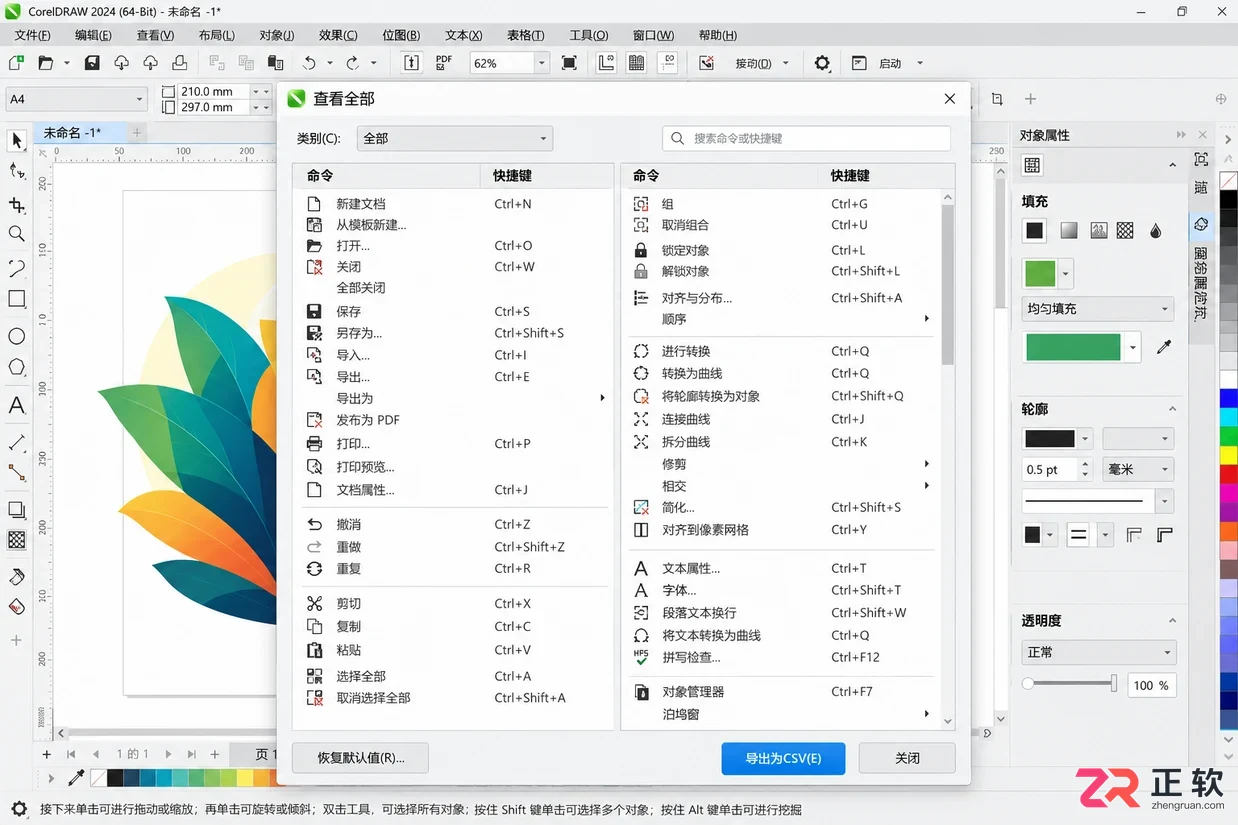Select the Transparency checkerboard tool
1238x825 pixels.
pos(17,540)
